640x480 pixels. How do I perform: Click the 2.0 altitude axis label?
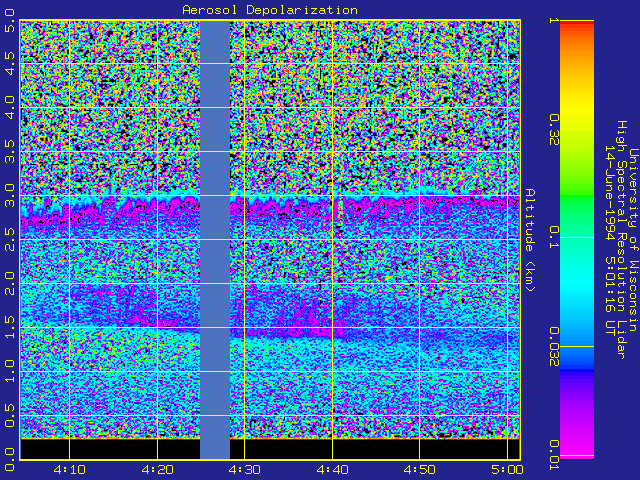point(9,283)
